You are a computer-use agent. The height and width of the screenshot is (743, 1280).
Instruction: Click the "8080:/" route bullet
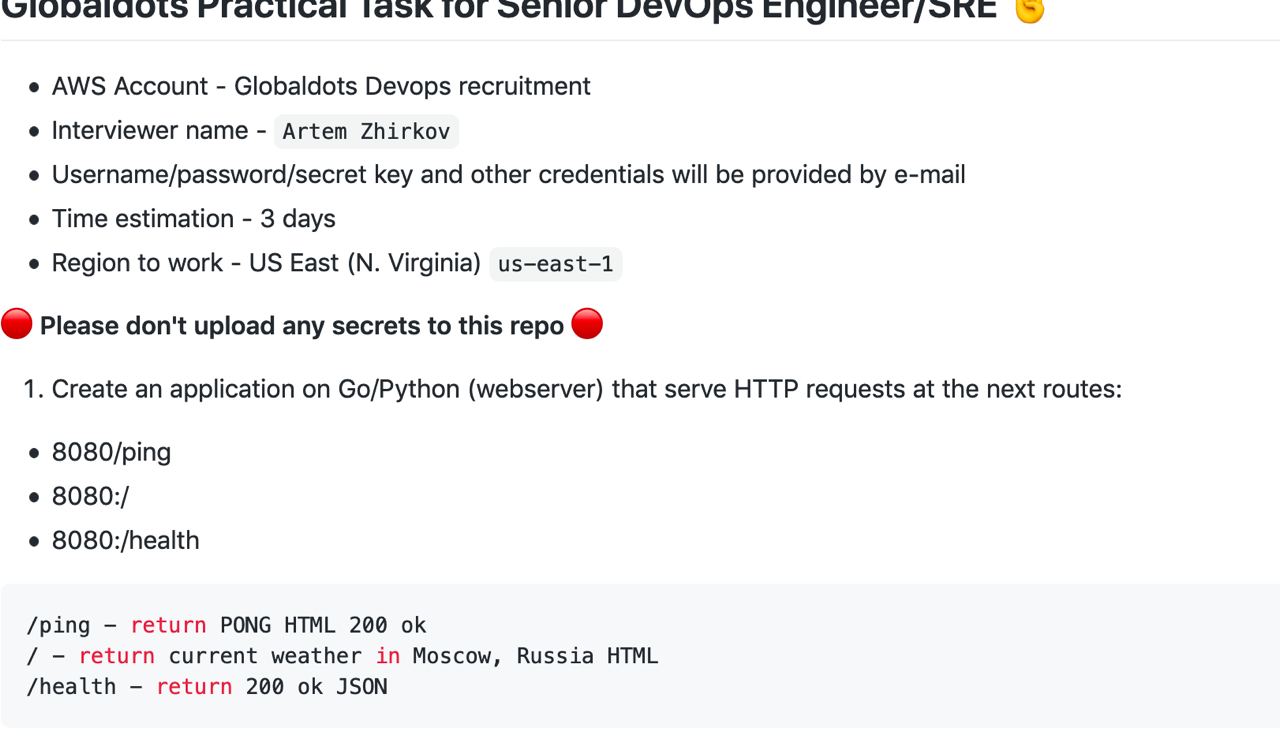point(90,496)
